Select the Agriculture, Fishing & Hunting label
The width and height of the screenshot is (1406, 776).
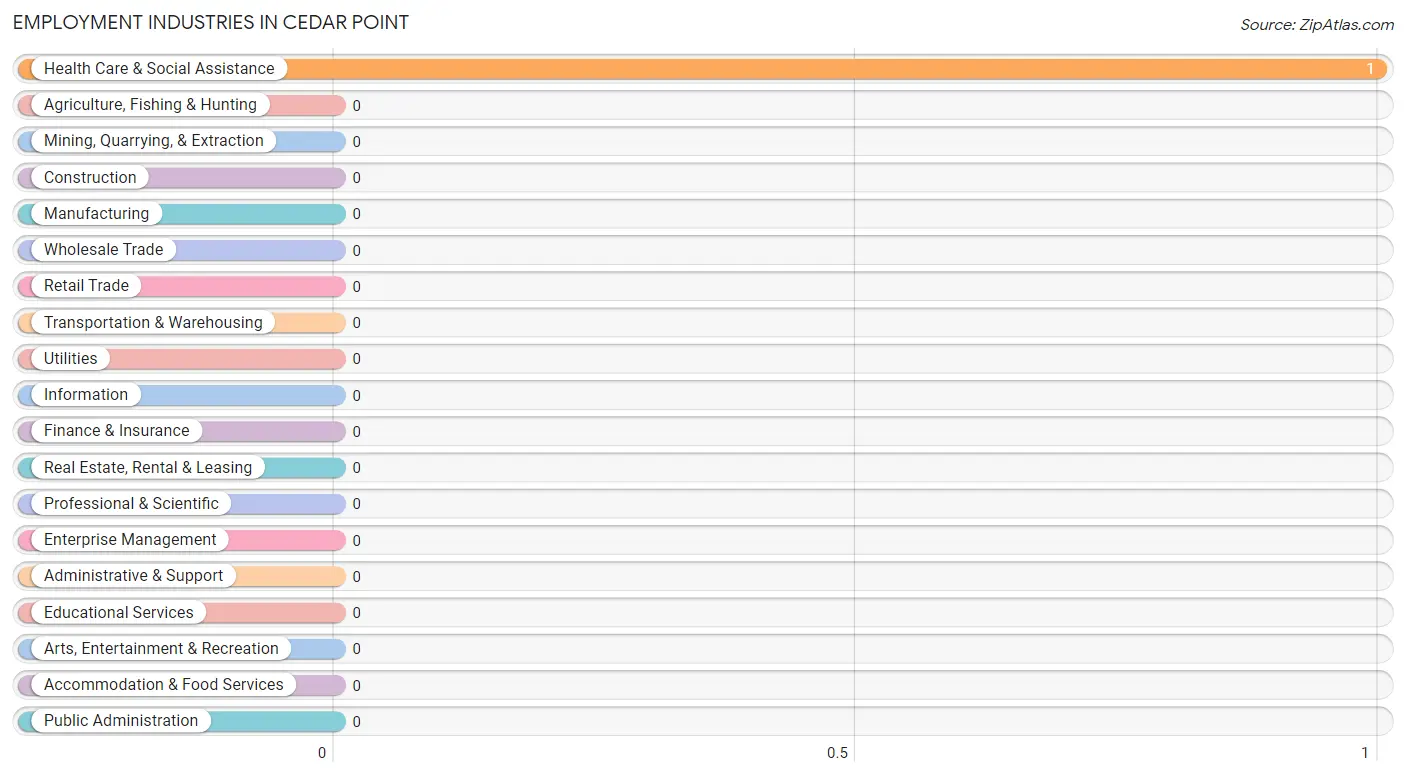pyautogui.click(x=150, y=105)
